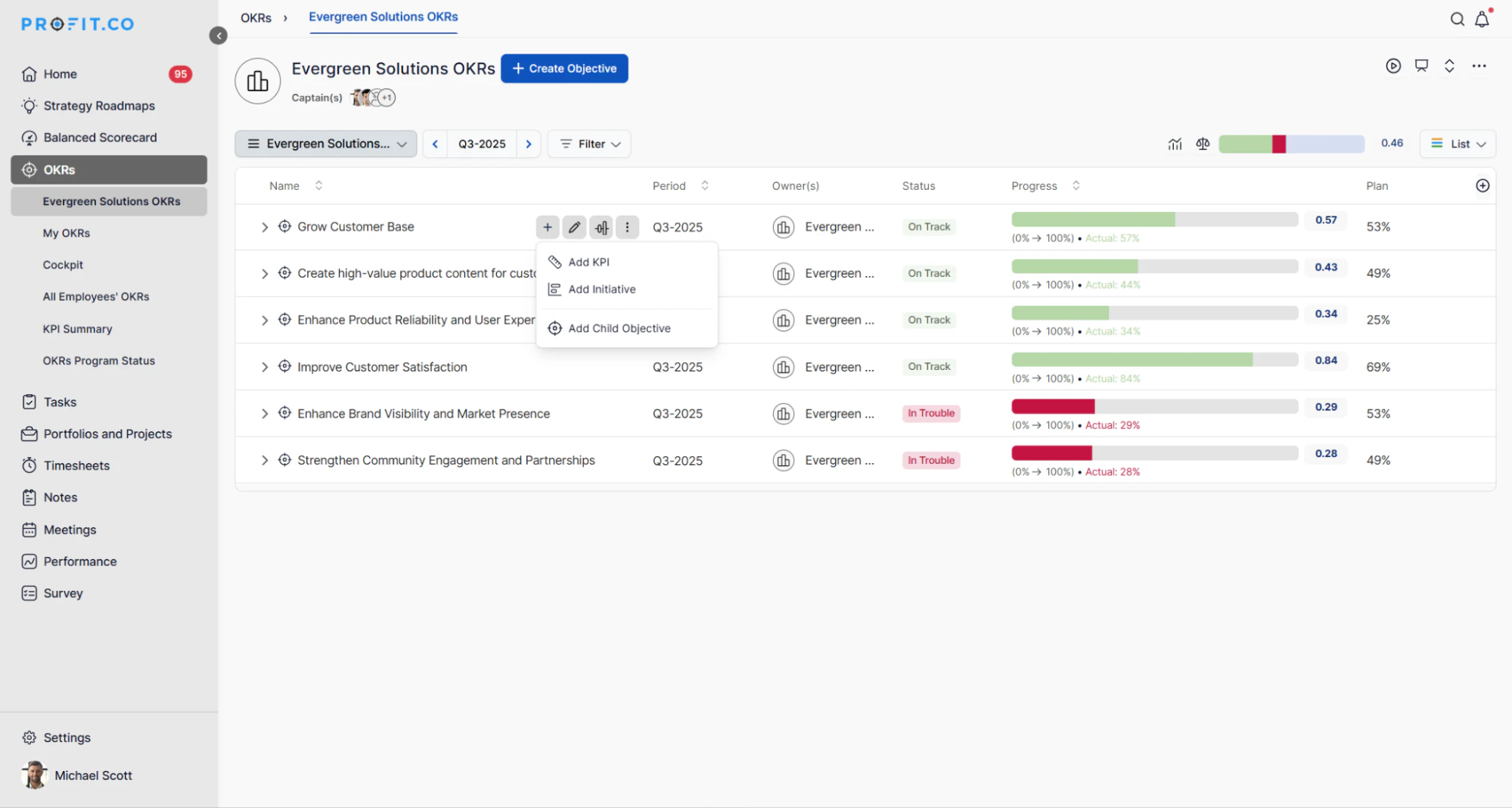The image size is (1512, 808).
Task: Click the add objective plus icon above the Plan column
Action: pos(1482,185)
